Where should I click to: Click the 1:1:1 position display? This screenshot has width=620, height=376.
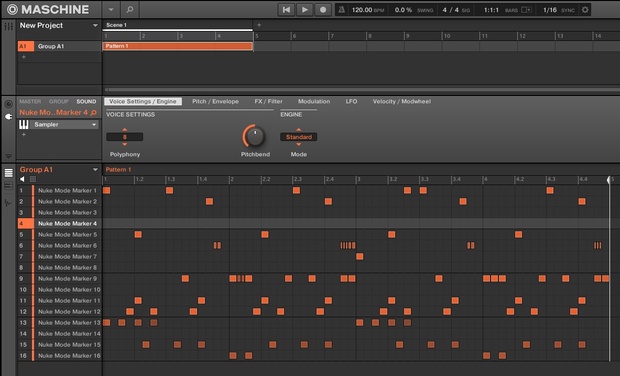[491, 10]
